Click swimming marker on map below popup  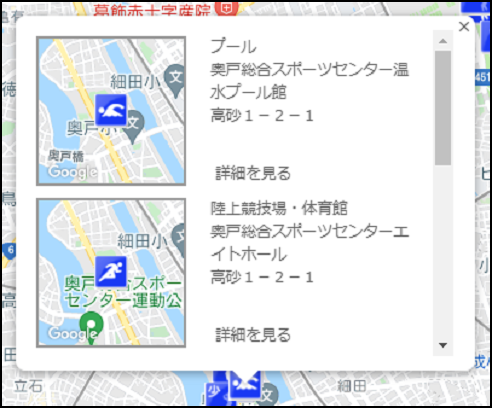coord(245,384)
